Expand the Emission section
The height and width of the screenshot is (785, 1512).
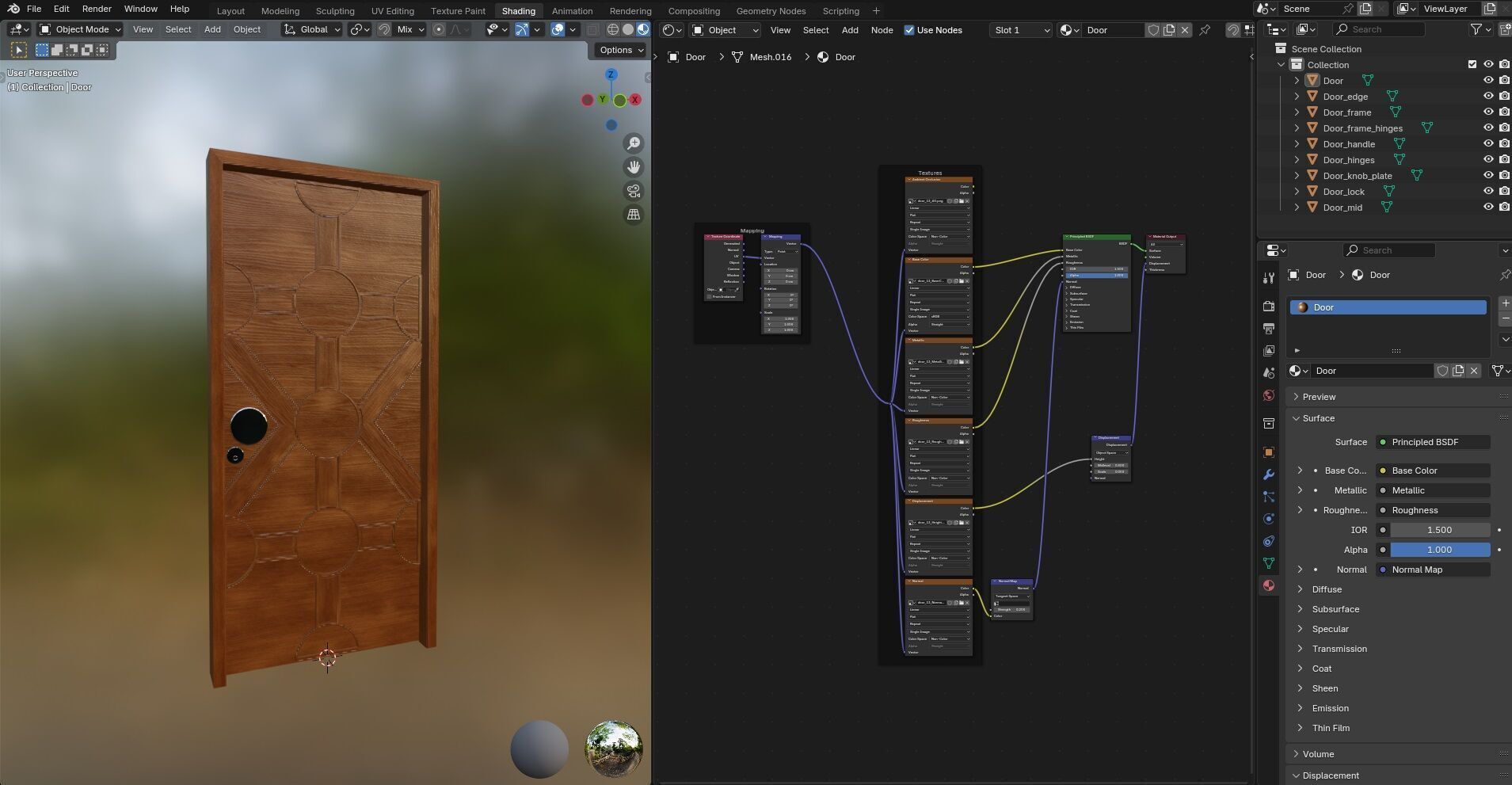1330,708
